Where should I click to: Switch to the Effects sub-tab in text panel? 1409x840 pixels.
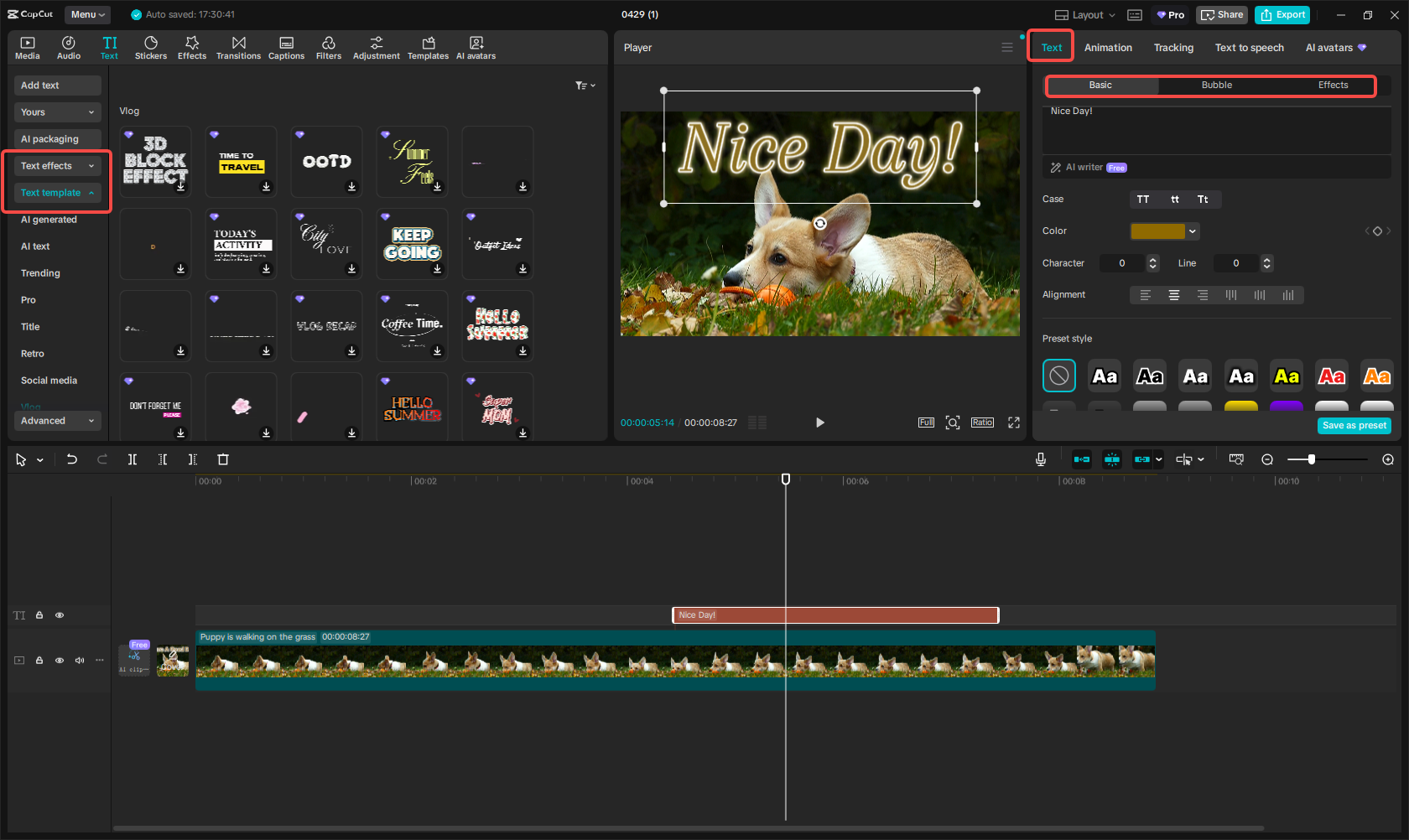1333,86
